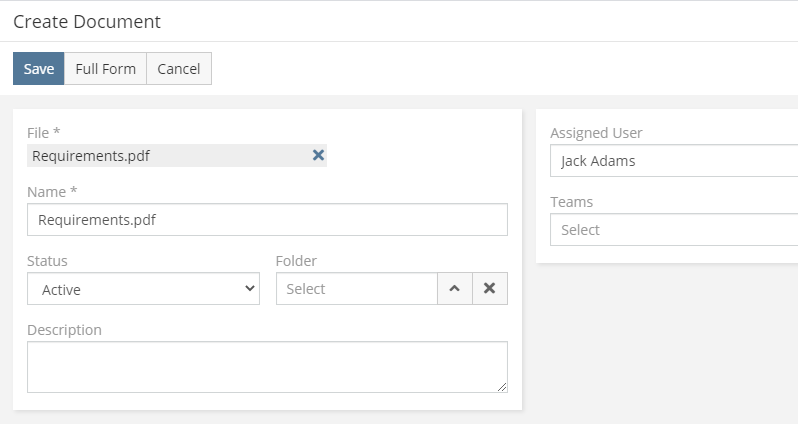Remove the attached Requirements.pdf file
Screen dimensions: 800x424
(x=318, y=155)
